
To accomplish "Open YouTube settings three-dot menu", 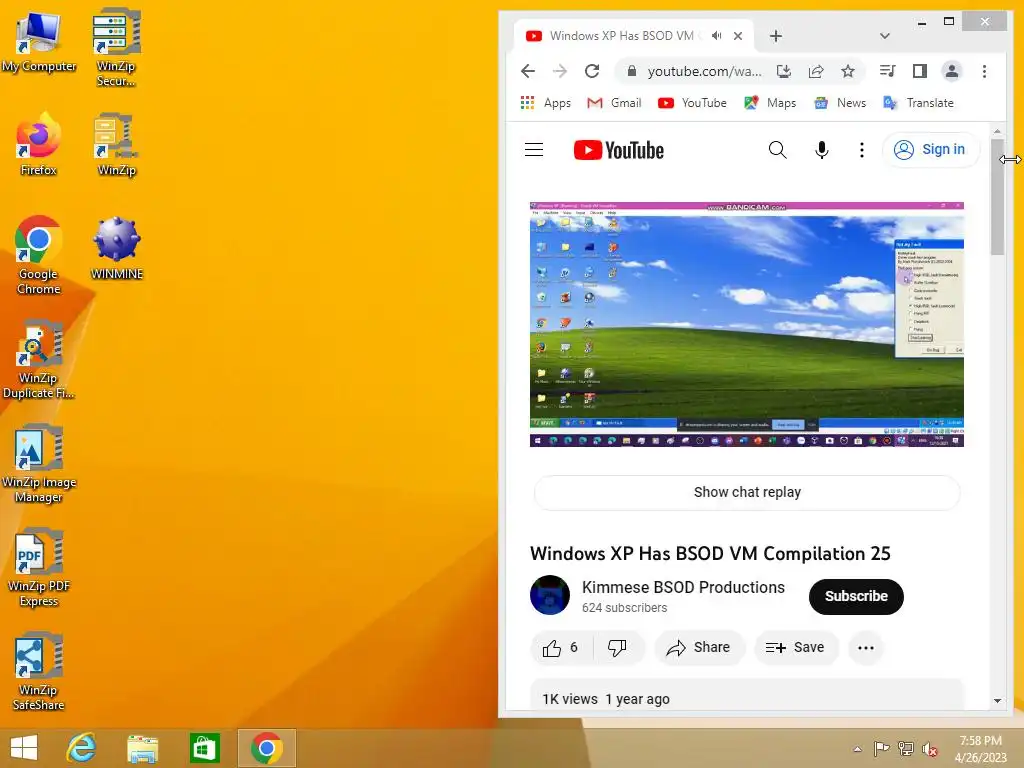I will (862, 150).
